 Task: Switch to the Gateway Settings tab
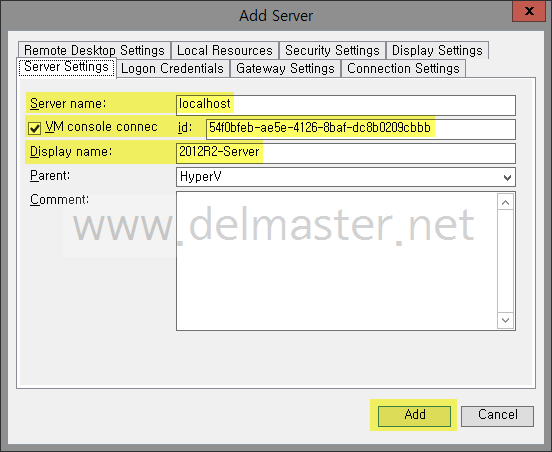(x=285, y=68)
